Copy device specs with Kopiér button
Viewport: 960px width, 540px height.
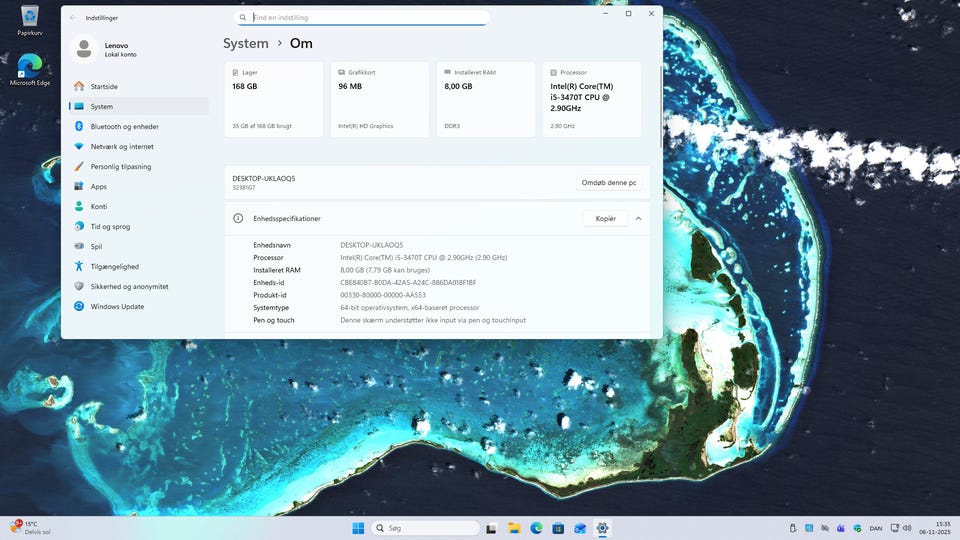[605, 218]
